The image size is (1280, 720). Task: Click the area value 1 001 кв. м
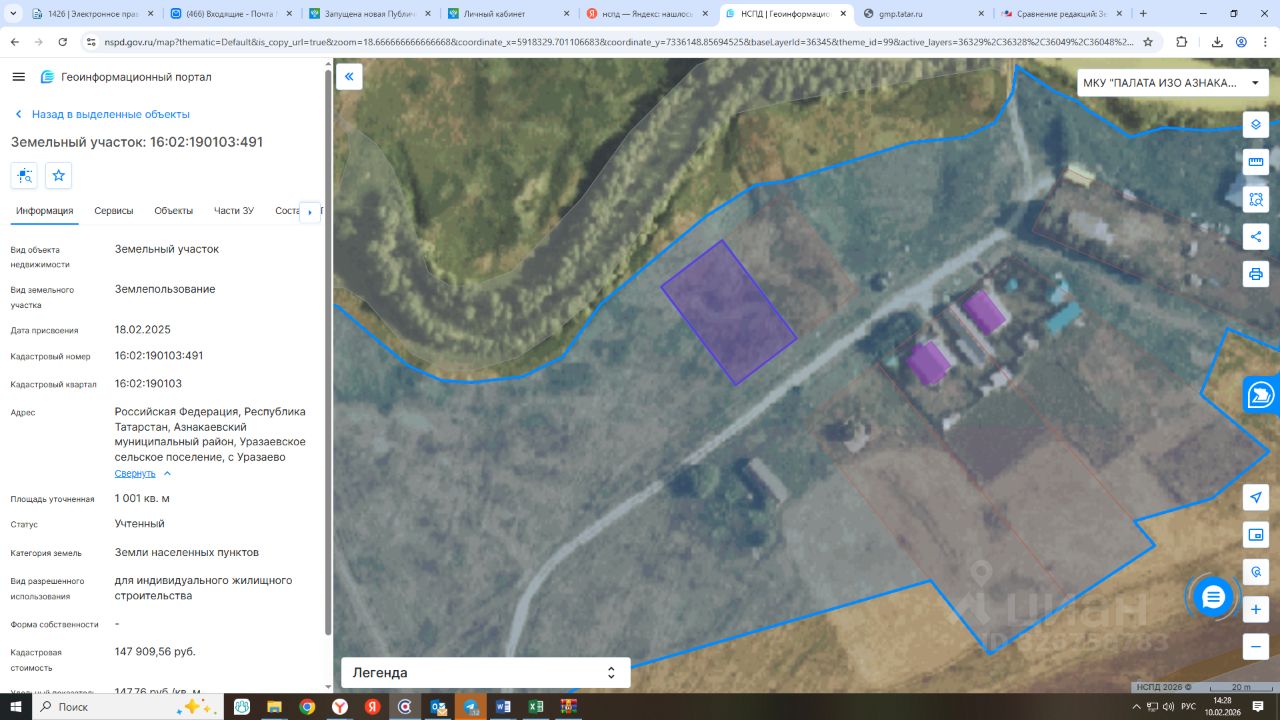[x=142, y=498]
